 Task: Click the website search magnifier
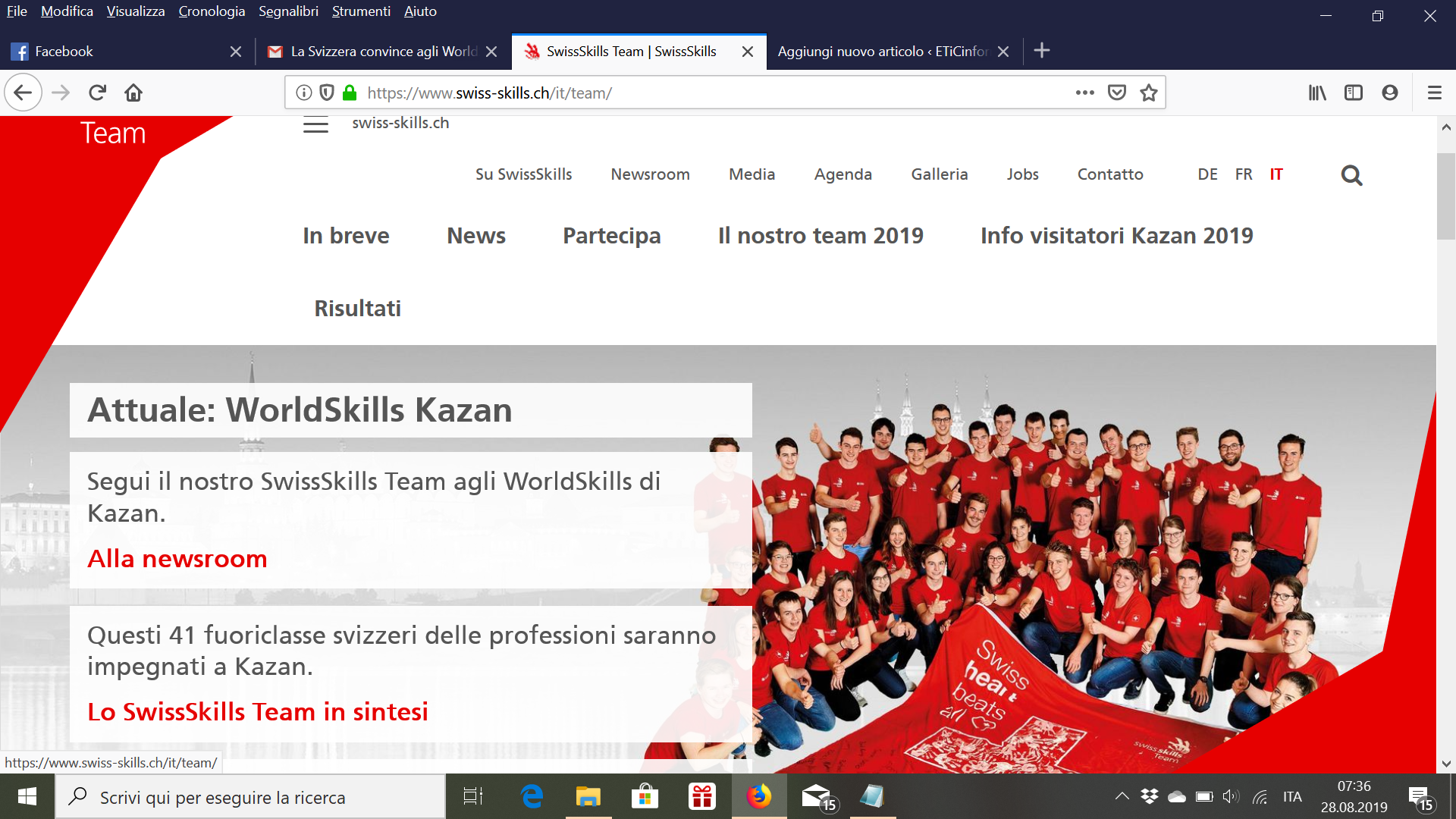point(1351,175)
